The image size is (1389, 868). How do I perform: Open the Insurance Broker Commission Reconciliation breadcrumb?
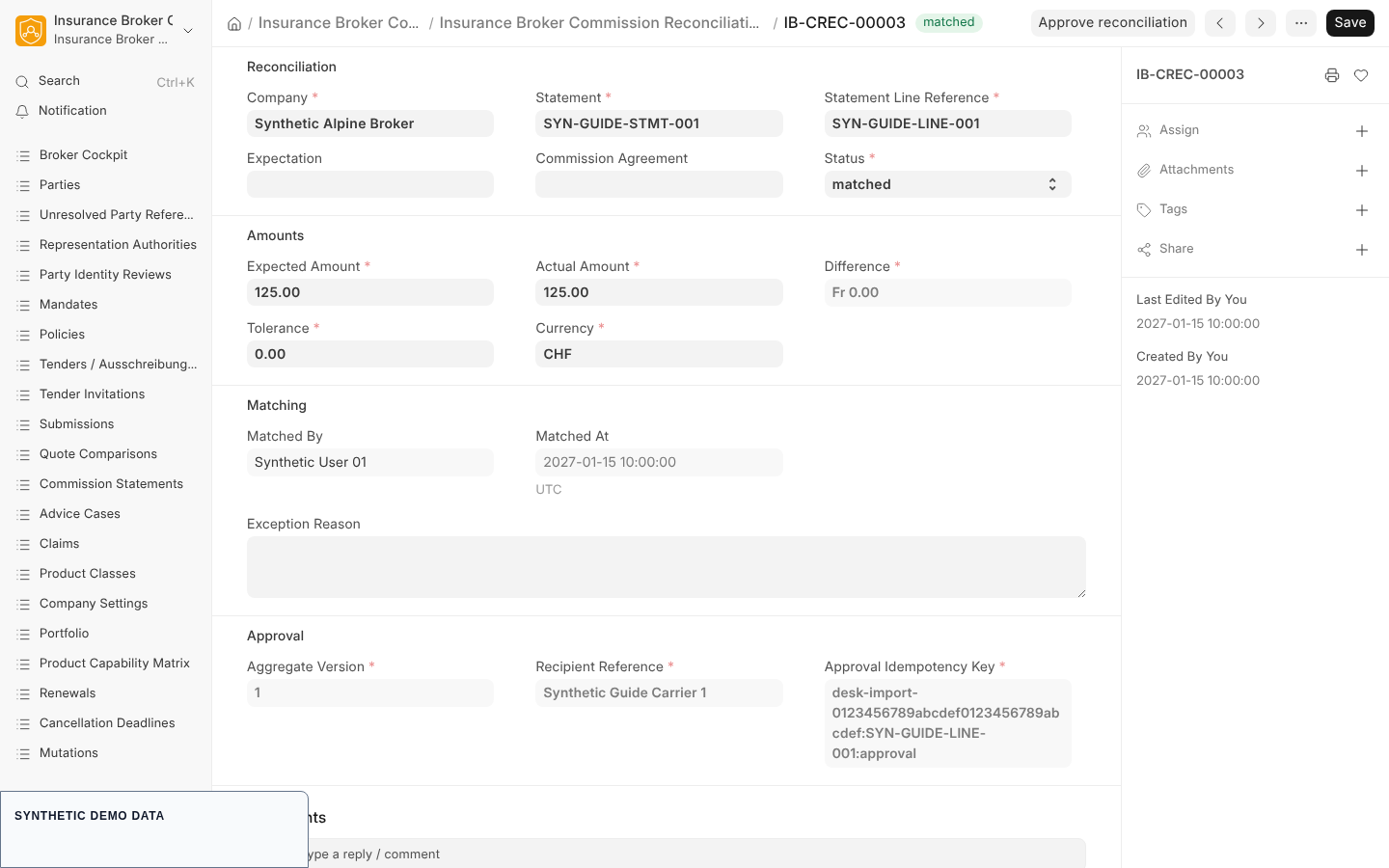599,23
